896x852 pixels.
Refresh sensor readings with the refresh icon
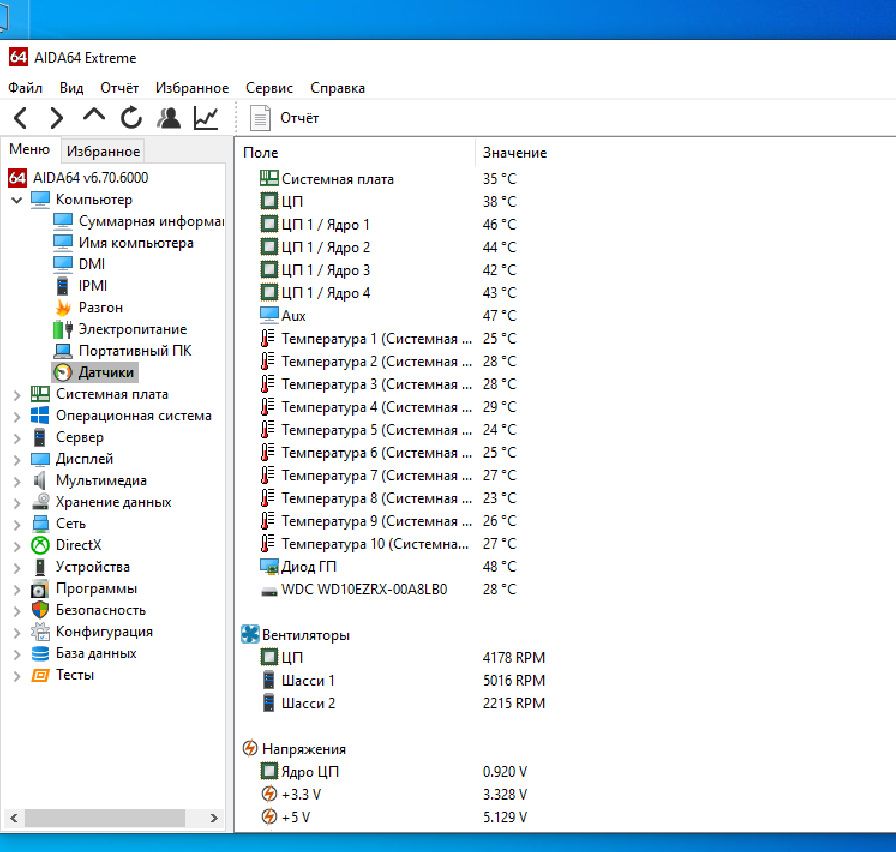click(x=131, y=118)
